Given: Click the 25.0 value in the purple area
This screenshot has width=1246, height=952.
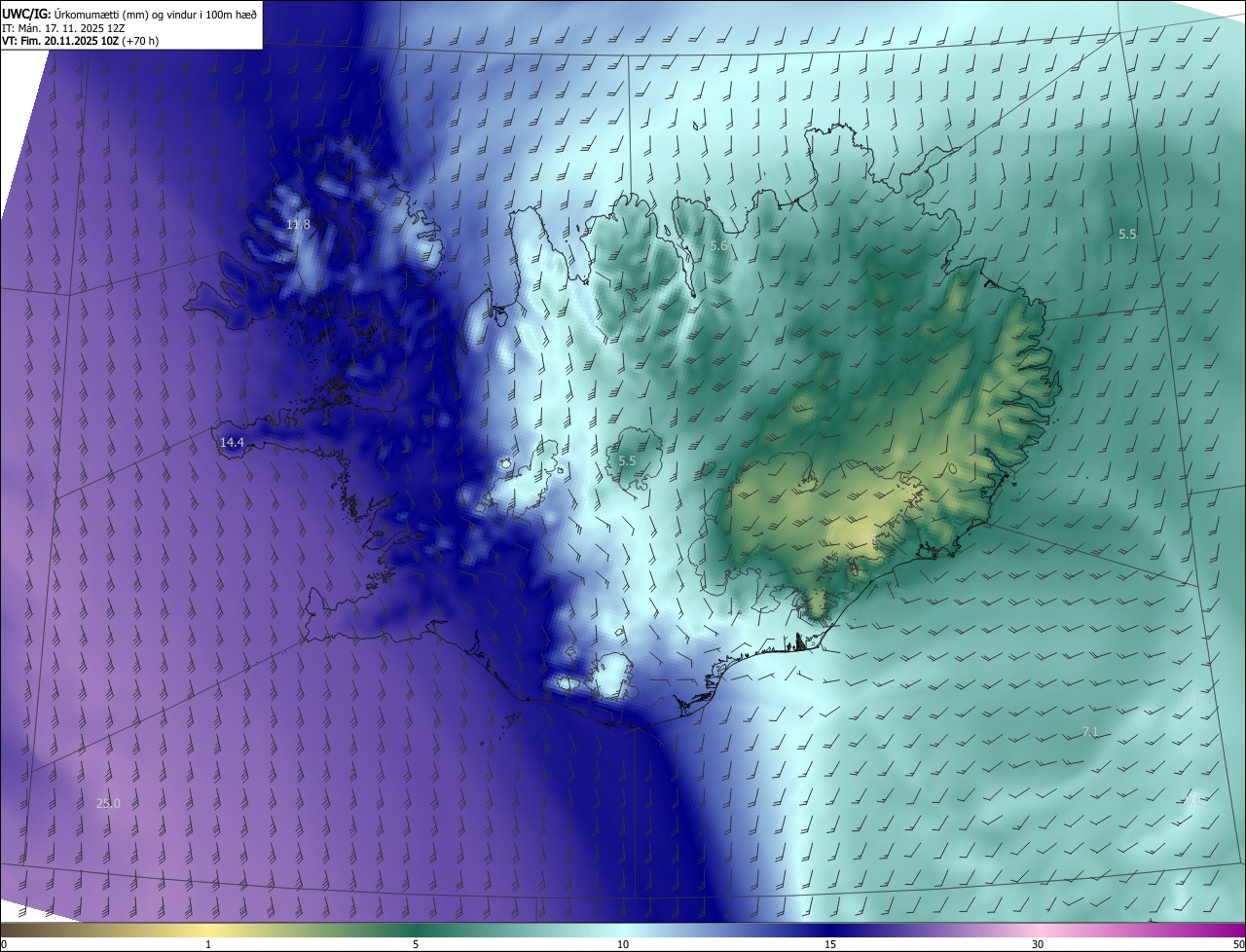Looking at the screenshot, I should [108, 804].
